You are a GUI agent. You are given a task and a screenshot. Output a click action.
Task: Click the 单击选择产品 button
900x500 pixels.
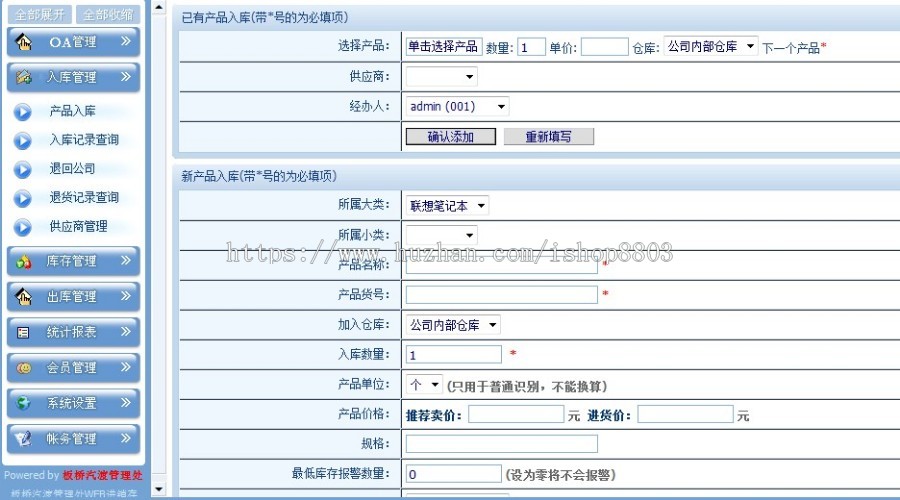pos(443,46)
